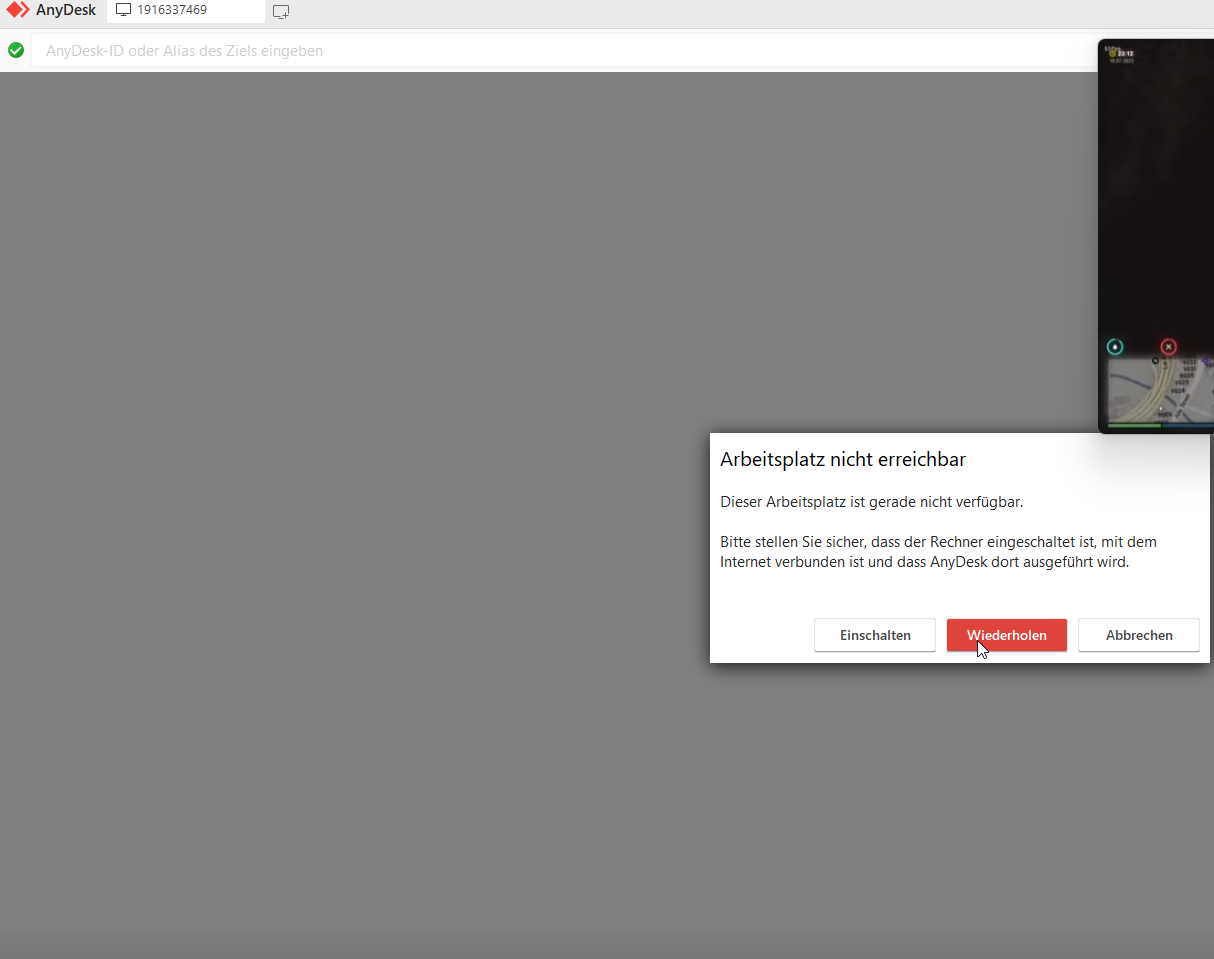Open a new session tab with plus-monitor icon
Image resolution: width=1214 pixels, height=959 pixels.
pos(281,12)
